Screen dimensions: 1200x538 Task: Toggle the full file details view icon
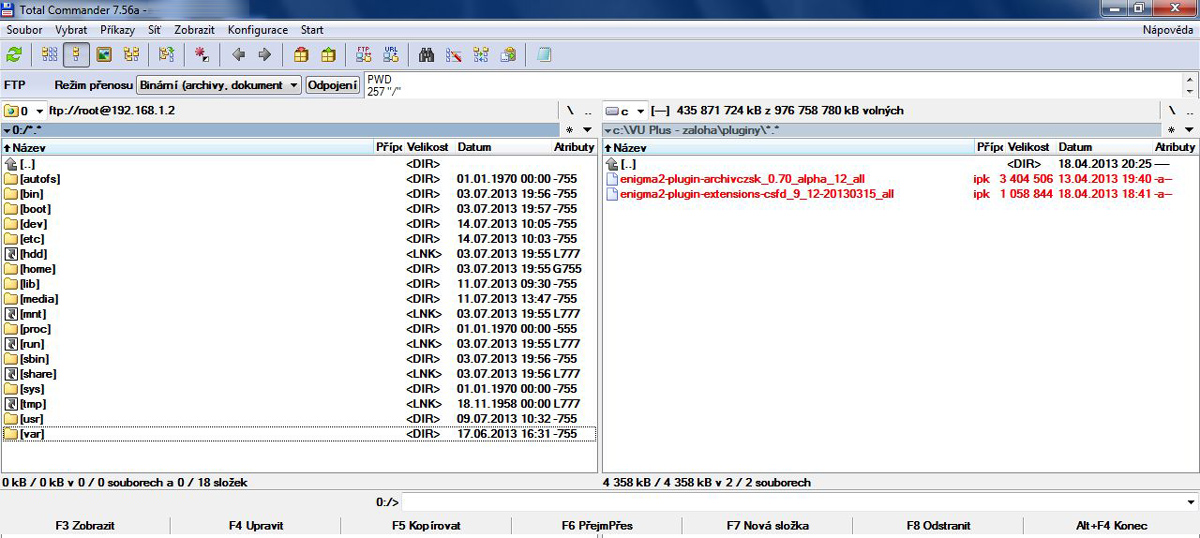(x=76, y=55)
